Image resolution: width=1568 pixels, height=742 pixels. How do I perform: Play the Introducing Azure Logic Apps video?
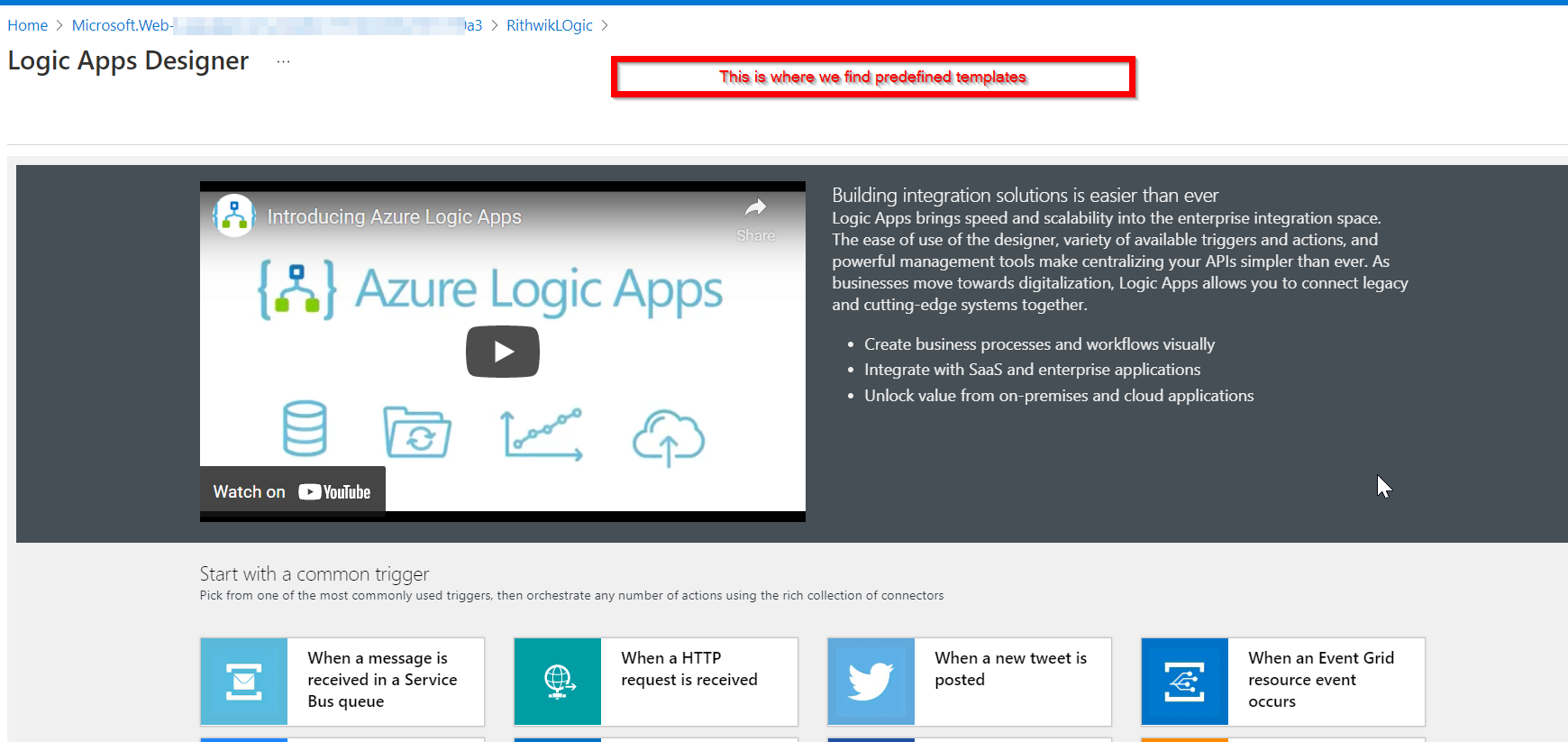coord(503,352)
